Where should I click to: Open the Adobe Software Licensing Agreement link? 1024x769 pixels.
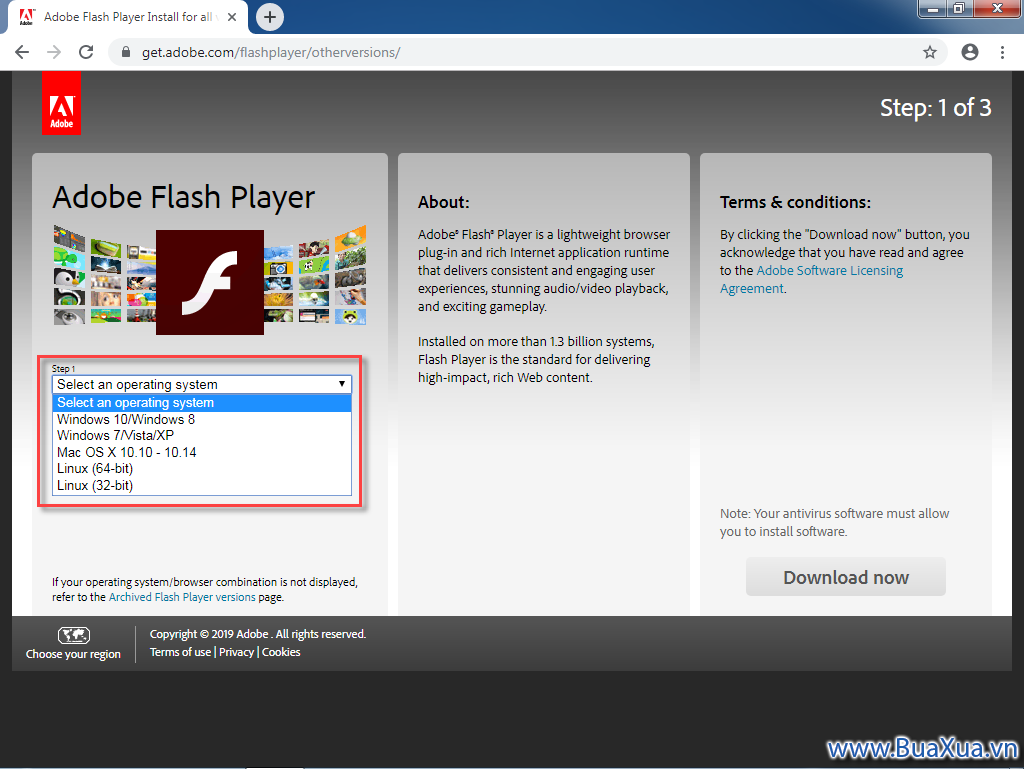pyautogui.click(x=812, y=279)
